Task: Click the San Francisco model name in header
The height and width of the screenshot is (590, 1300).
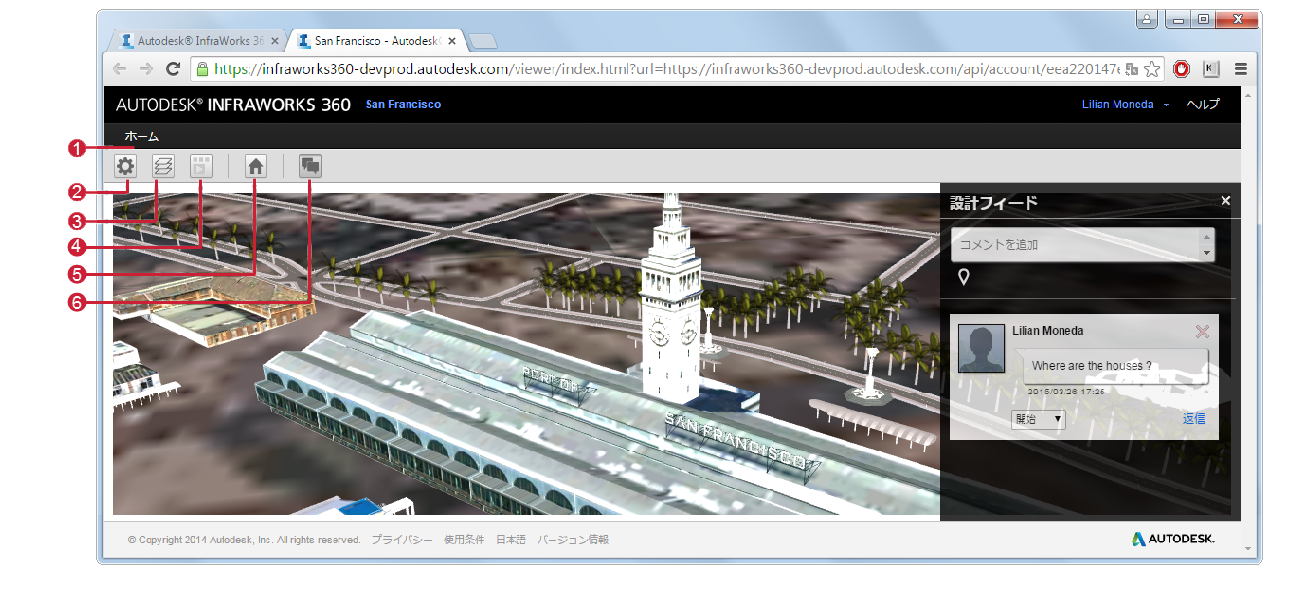Action: click(403, 105)
